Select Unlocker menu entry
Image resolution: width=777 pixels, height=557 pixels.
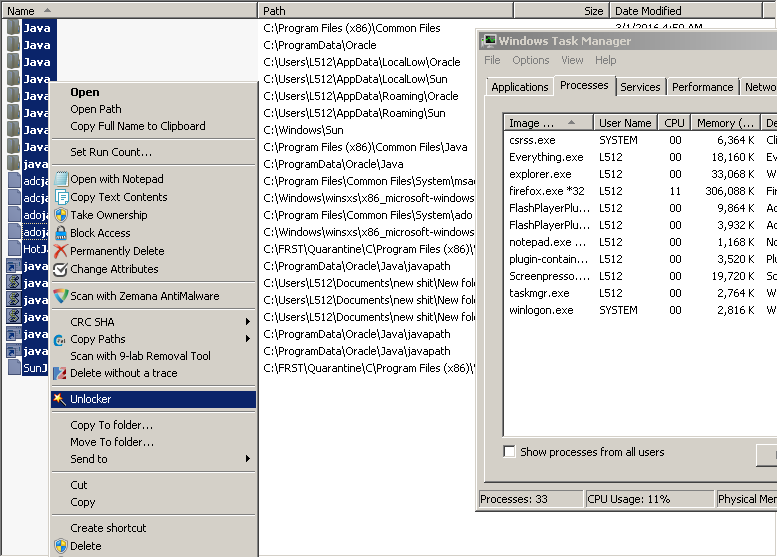tap(153, 399)
